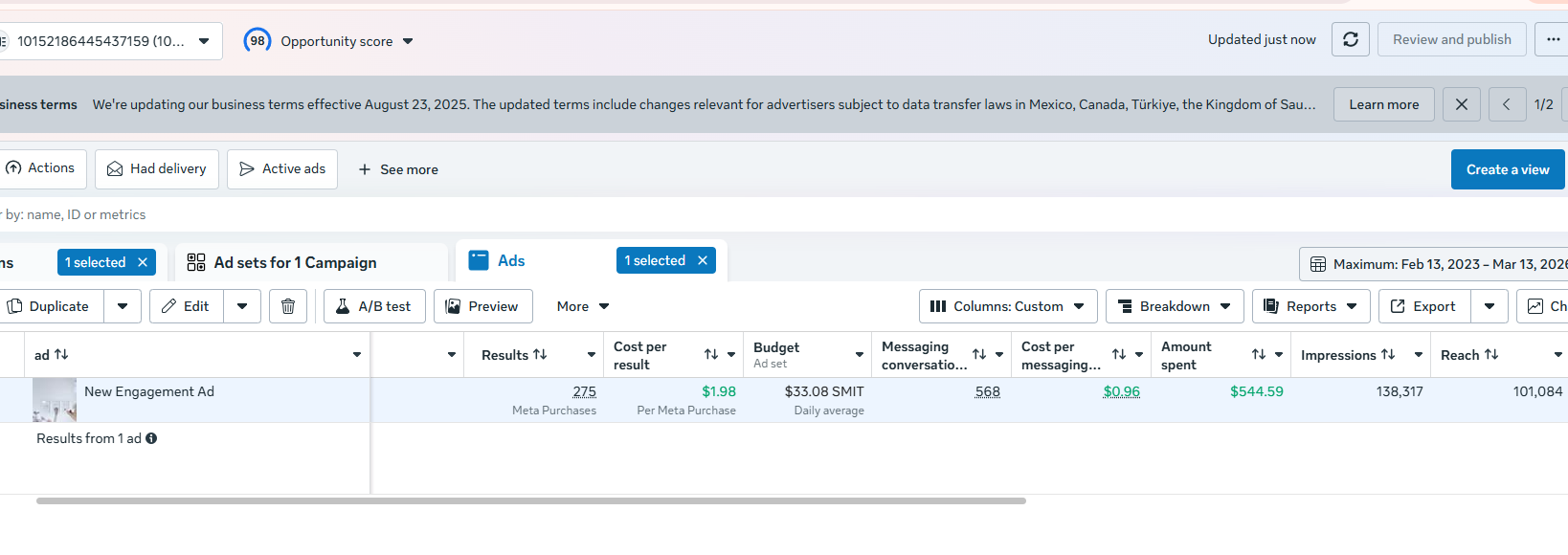This screenshot has height=555, width=1568.
Task: Dismiss the business terms banner
Action: pos(1462,104)
